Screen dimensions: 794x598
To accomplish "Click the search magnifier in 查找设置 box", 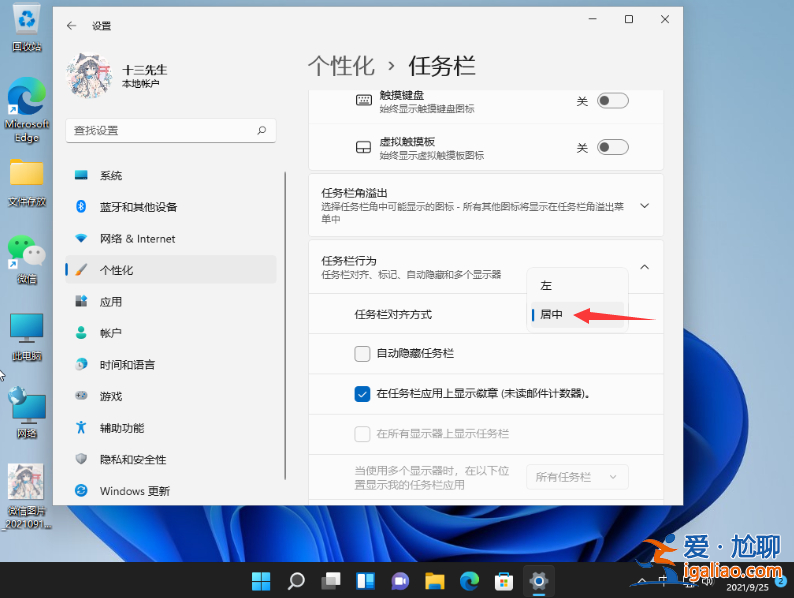I will pos(262,130).
